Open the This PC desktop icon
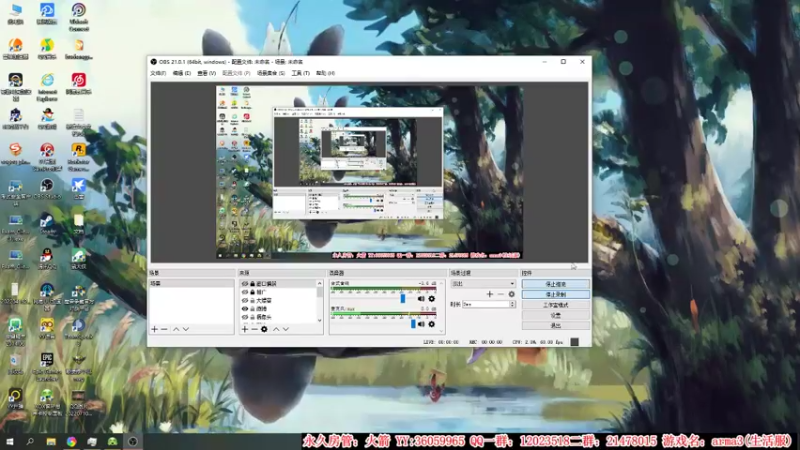Image resolution: width=800 pixels, height=450 pixels. (15, 14)
